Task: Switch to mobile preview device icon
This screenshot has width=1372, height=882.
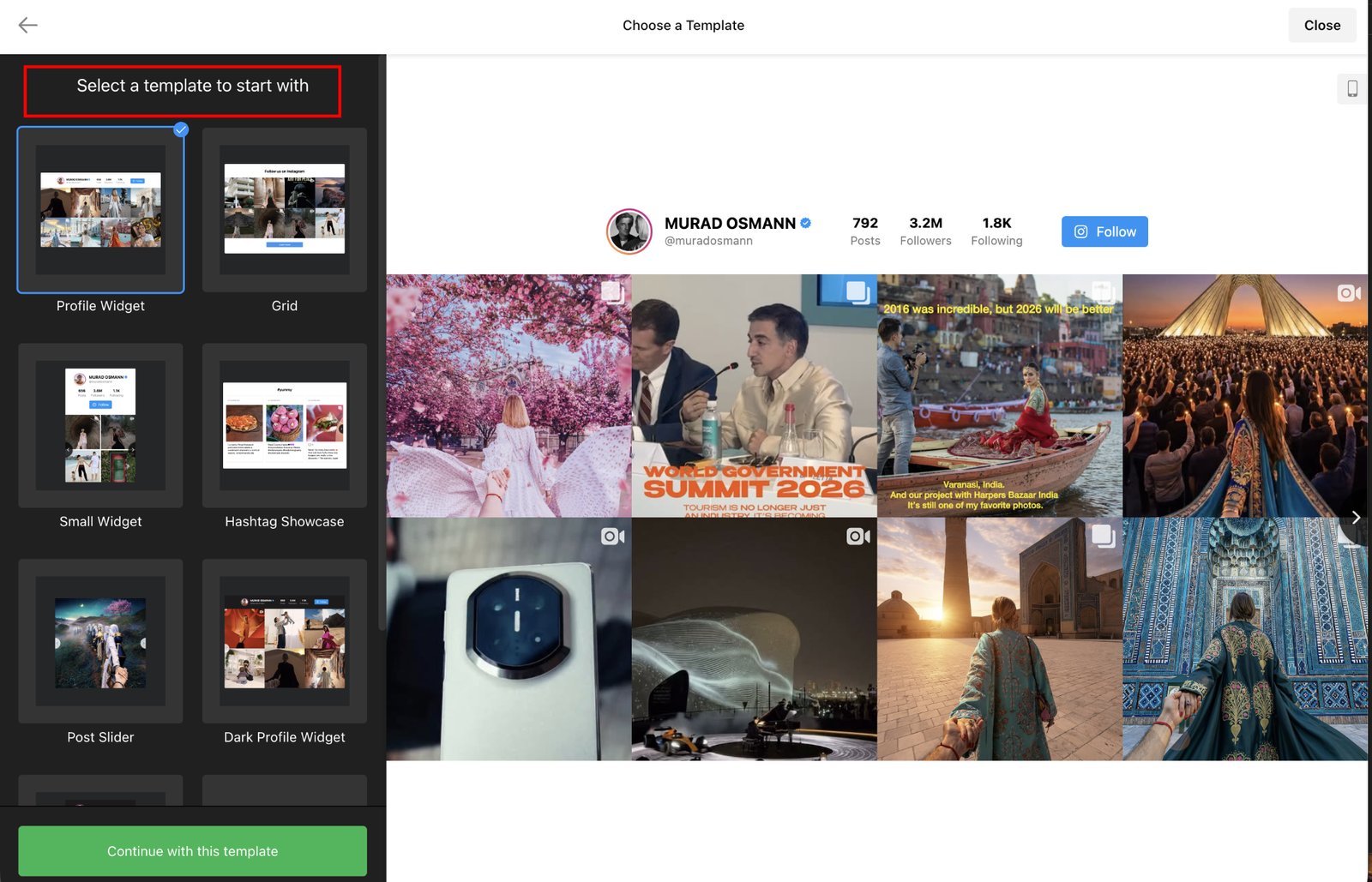Action: (1351, 88)
